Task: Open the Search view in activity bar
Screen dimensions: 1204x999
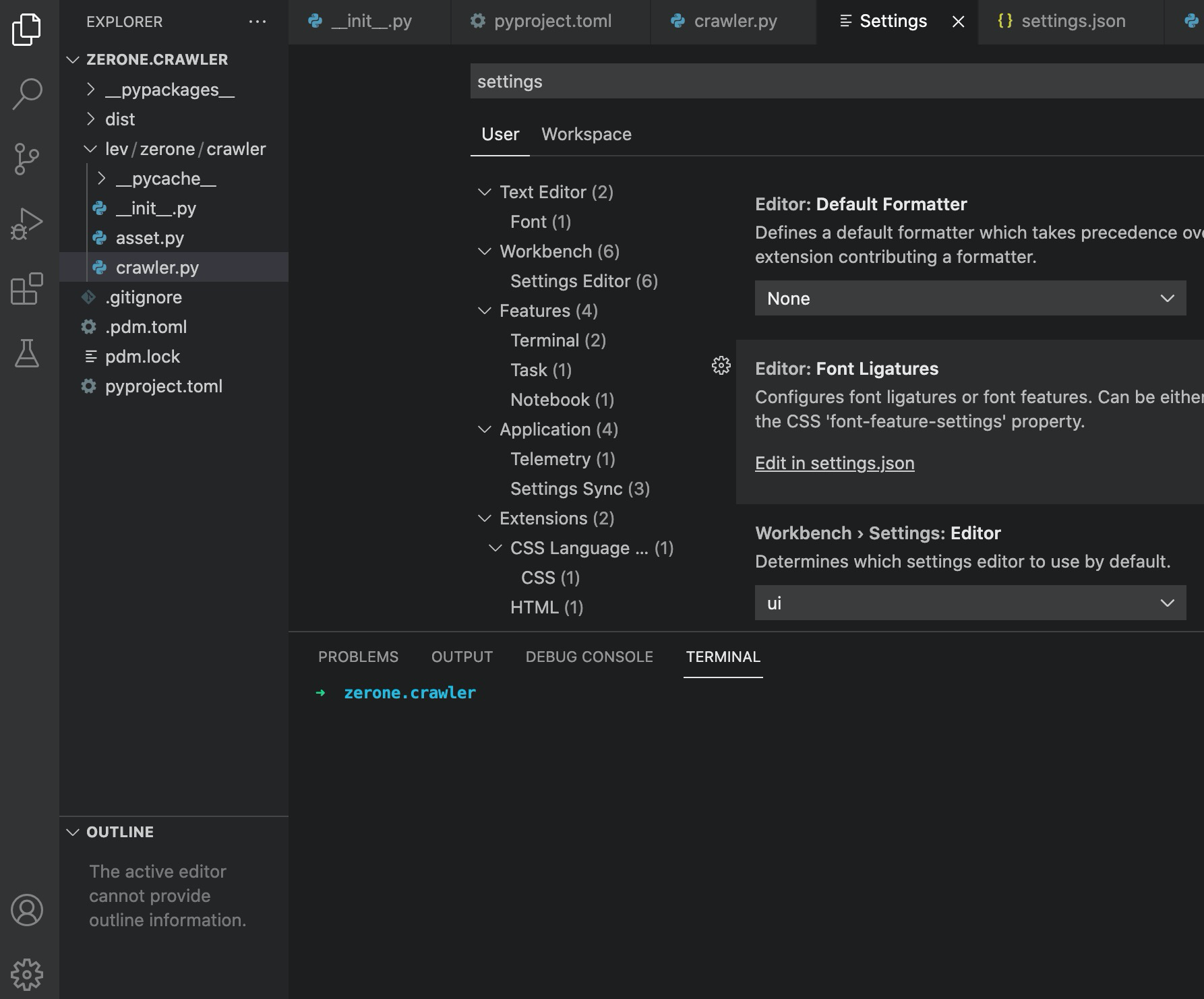Action: point(27,94)
